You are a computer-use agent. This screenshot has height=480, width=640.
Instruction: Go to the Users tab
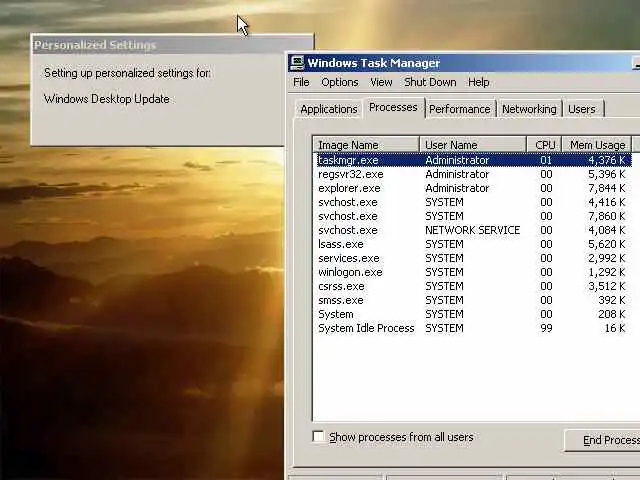(x=582, y=109)
